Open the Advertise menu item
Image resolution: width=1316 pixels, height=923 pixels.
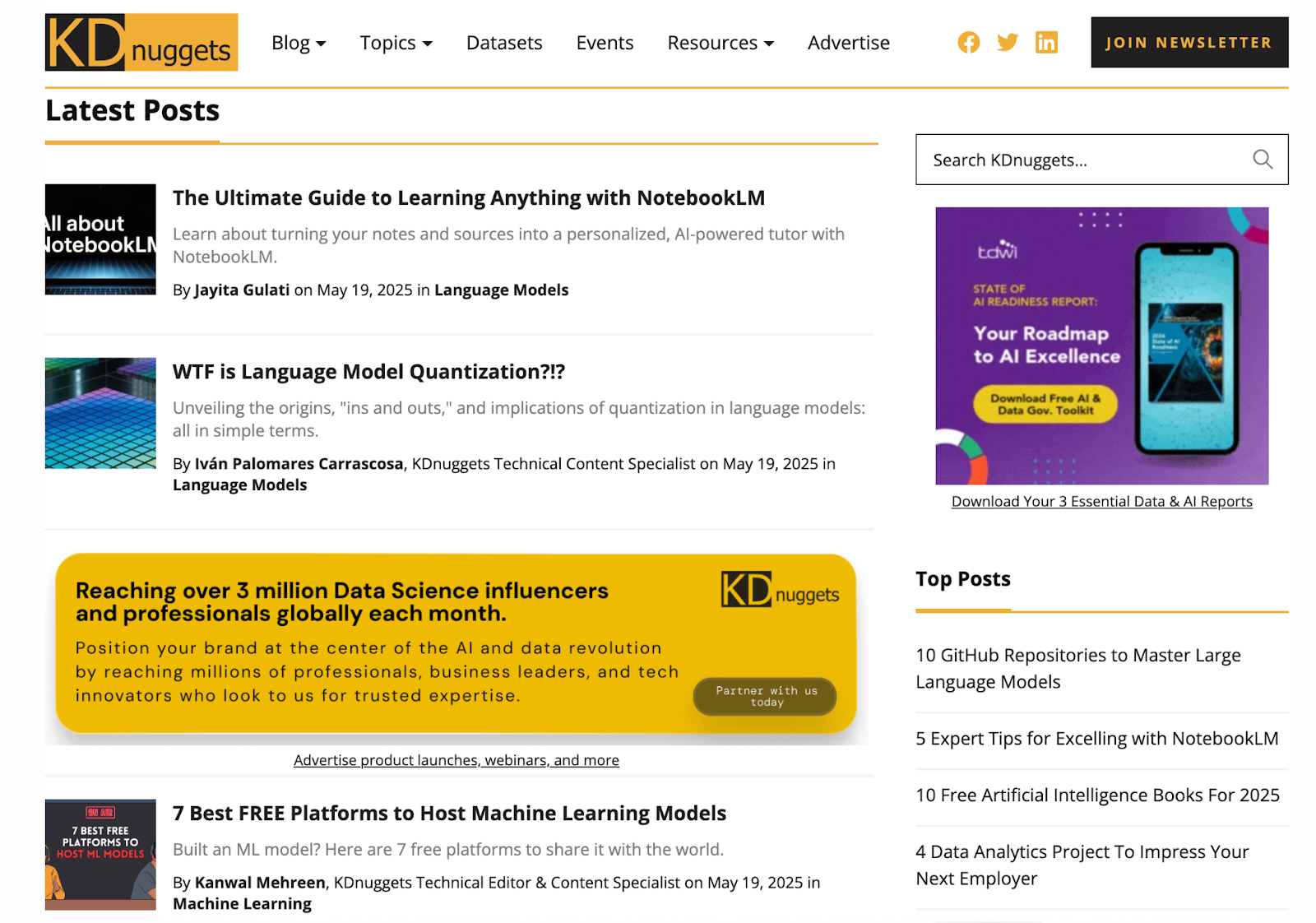click(848, 43)
